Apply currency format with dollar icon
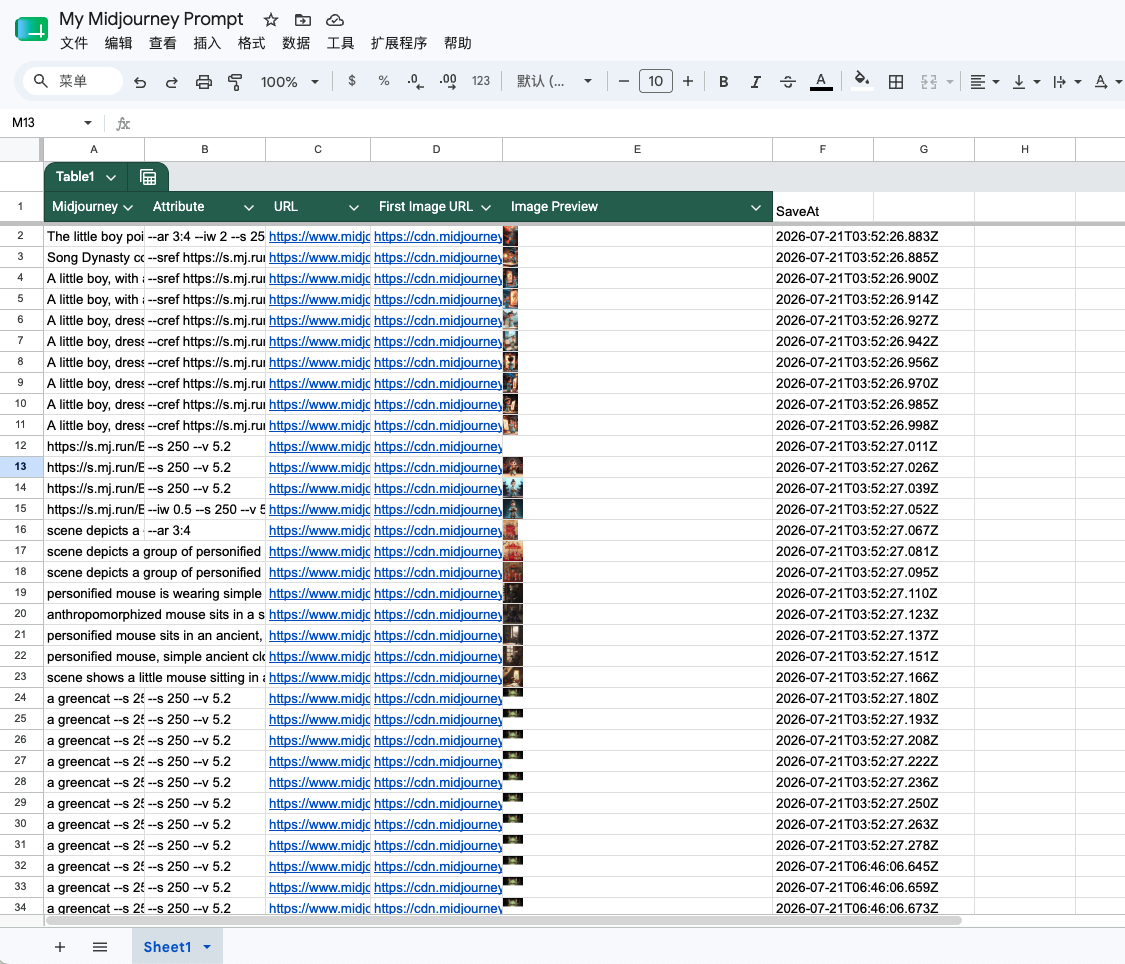This screenshot has height=964, width=1125. click(x=352, y=81)
